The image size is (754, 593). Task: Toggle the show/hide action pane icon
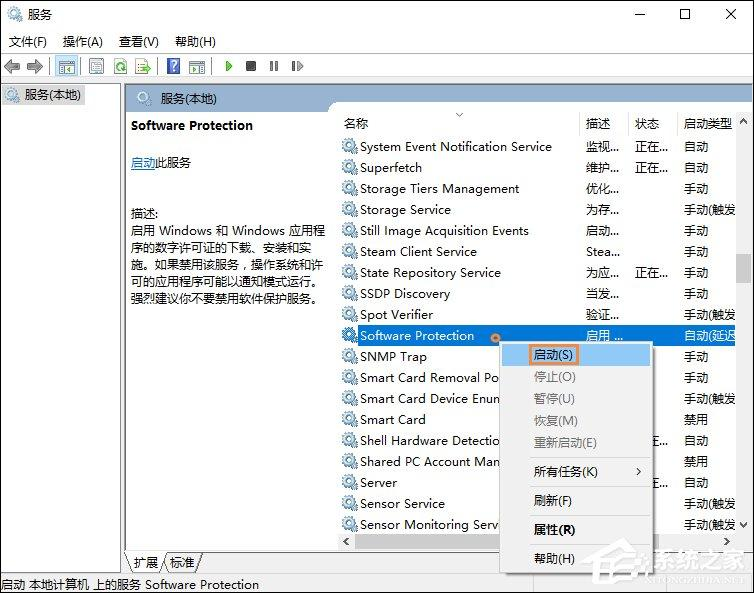[x=197, y=66]
